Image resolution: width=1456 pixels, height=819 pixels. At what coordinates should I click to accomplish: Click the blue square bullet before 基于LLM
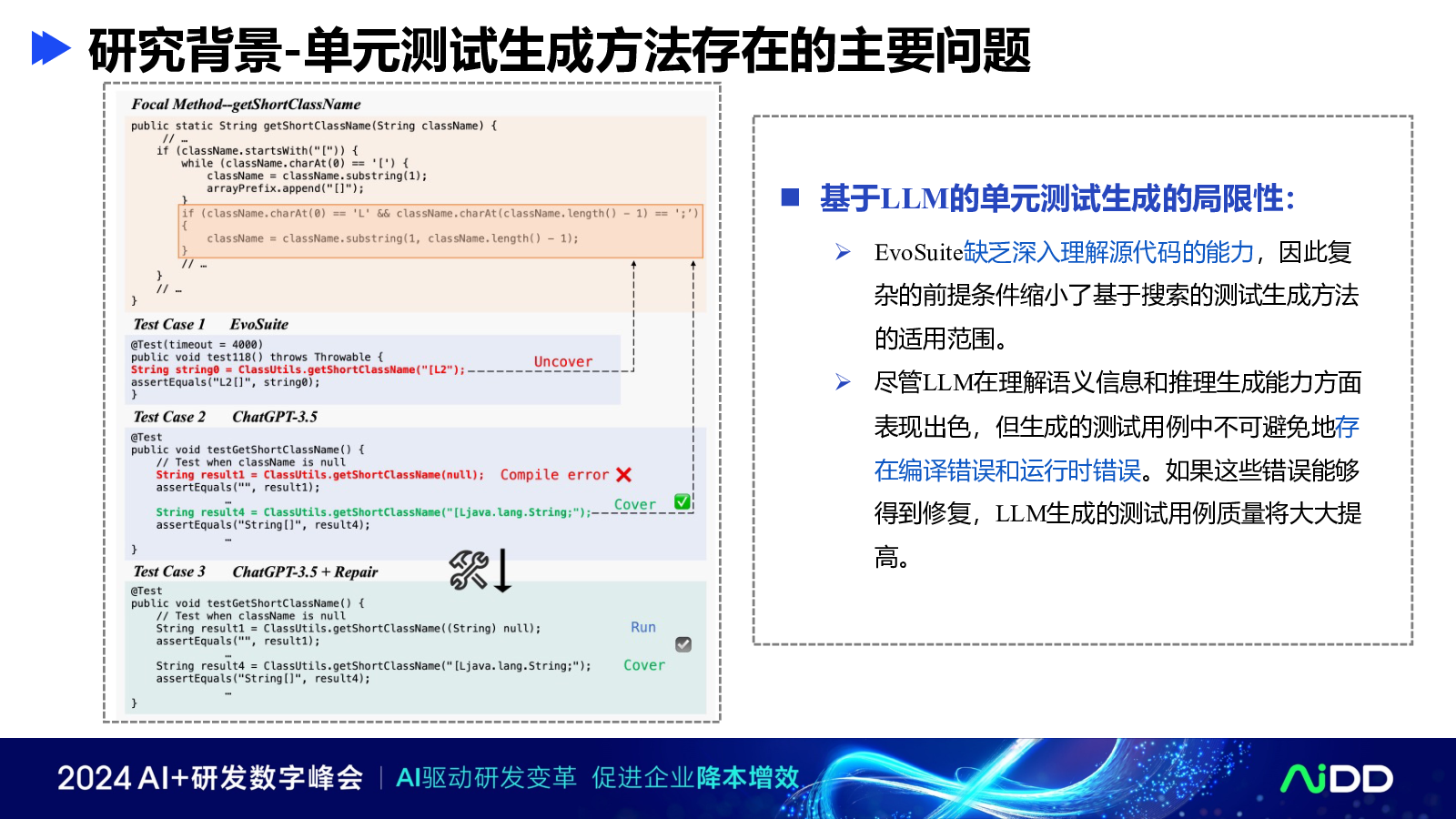[790, 197]
